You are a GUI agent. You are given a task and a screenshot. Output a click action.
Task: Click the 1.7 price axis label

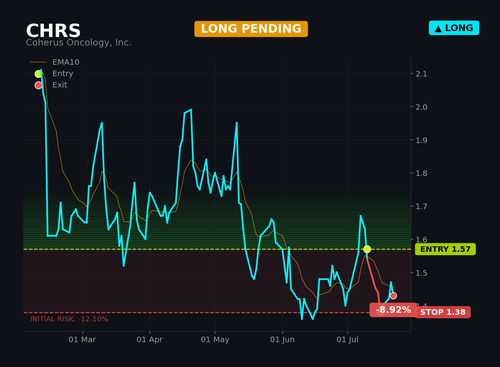pyautogui.click(x=421, y=207)
